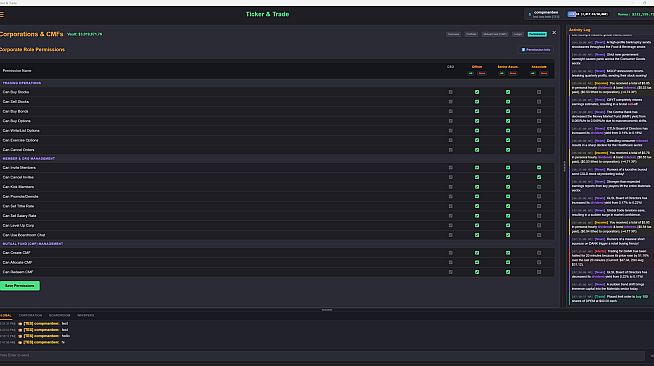The image size is (654, 366).
Task: Click the Activity Log heading
Action: point(579,30)
